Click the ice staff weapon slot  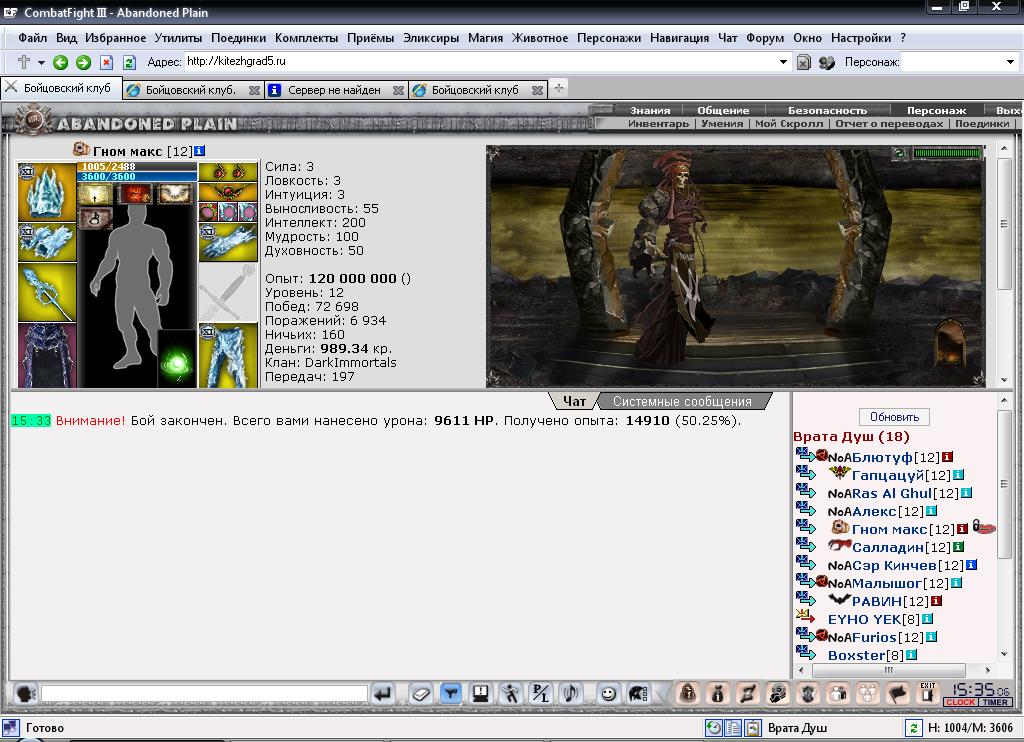click(46, 293)
